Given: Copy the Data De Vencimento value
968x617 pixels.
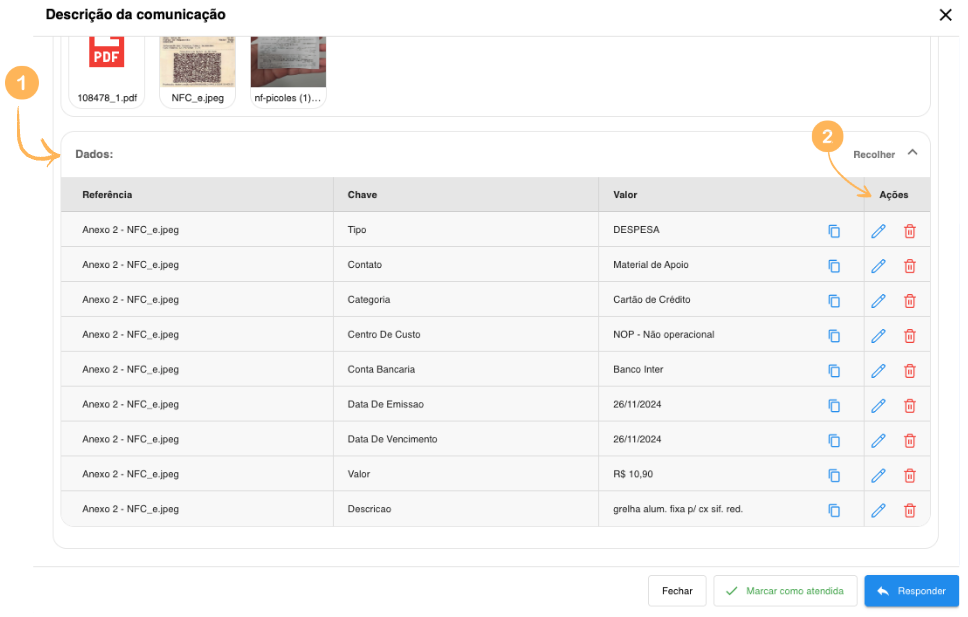Looking at the screenshot, I should tap(834, 441).
